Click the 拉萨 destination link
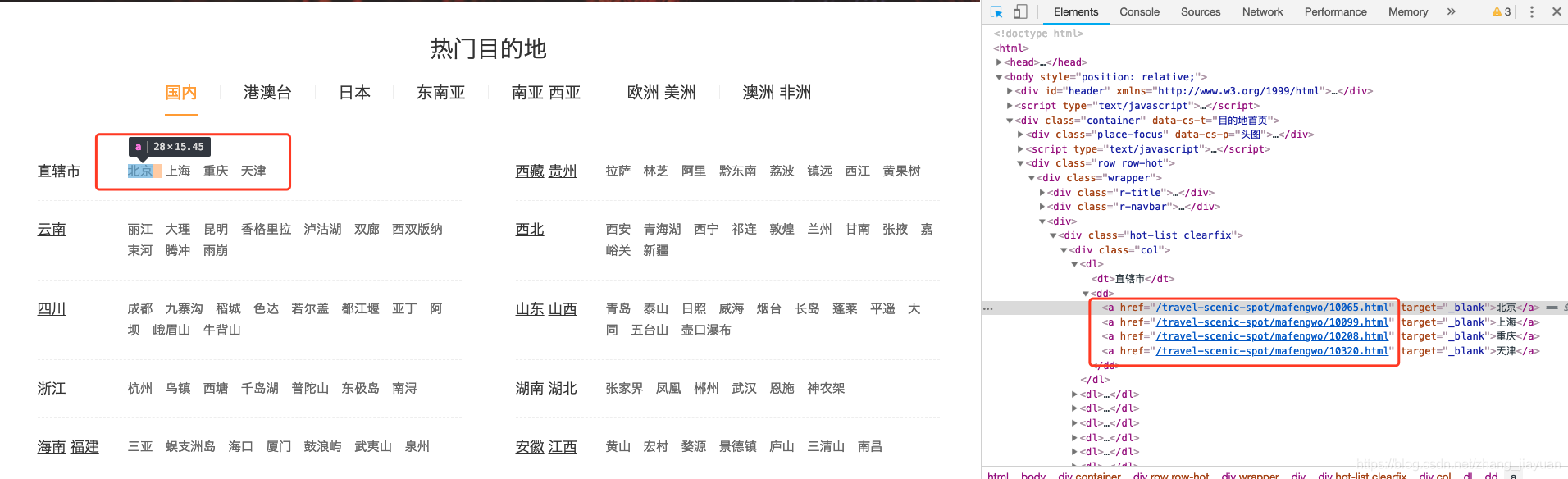This screenshot has width=1568, height=479. pos(618,171)
